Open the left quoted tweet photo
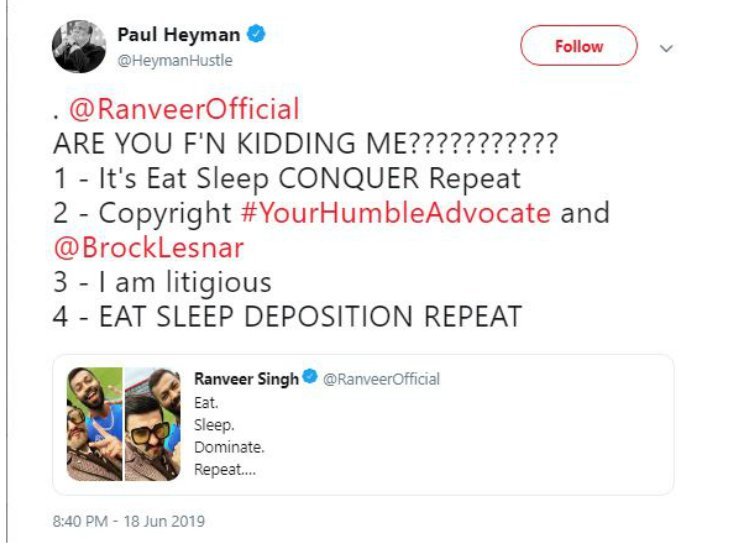The image size is (730, 548). [93, 424]
